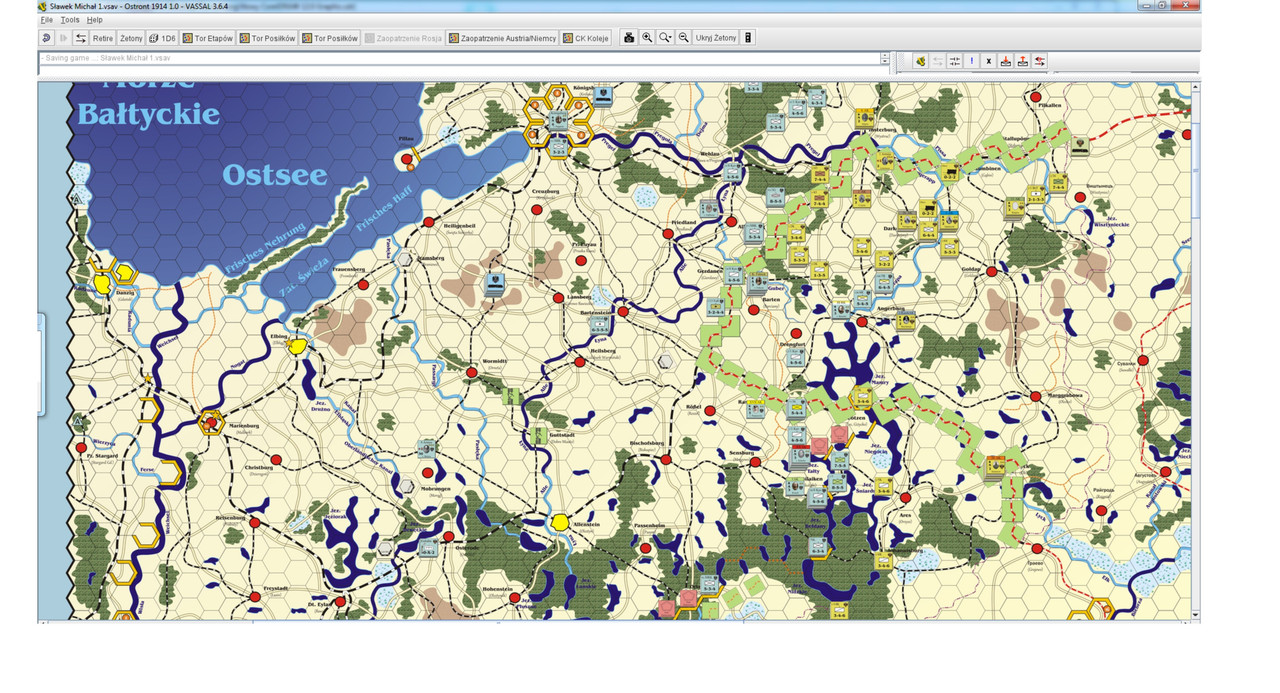Screen dimensions: 1280x693
Task: Click the yellow-green hand icon in piece toolbar
Action: [x=921, y=61]
